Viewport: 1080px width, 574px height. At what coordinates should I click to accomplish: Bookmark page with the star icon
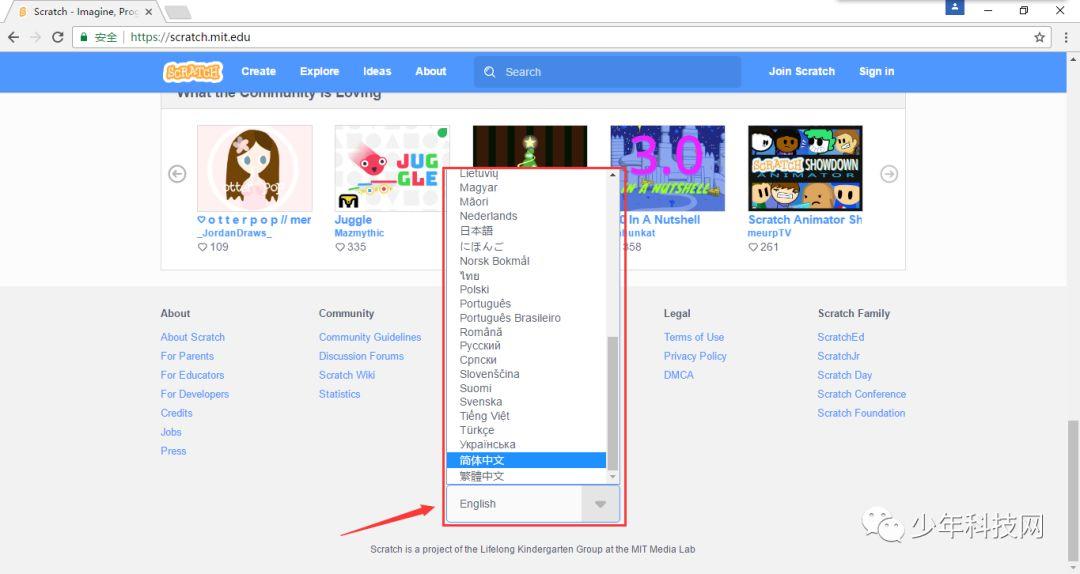[1039, 37]
